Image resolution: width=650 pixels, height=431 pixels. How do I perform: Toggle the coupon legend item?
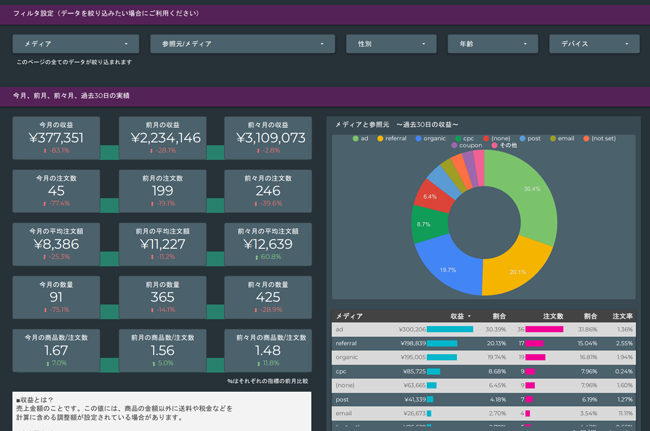[467, 145]
